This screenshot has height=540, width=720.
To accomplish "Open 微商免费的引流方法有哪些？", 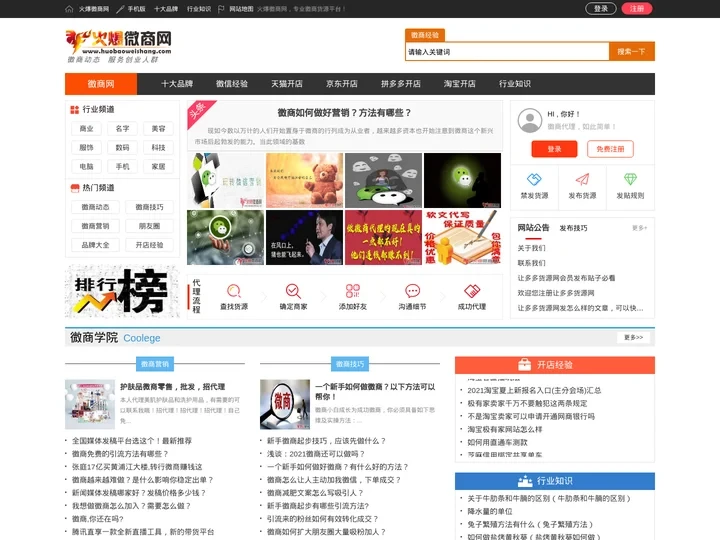I will [x=120, y=454].
